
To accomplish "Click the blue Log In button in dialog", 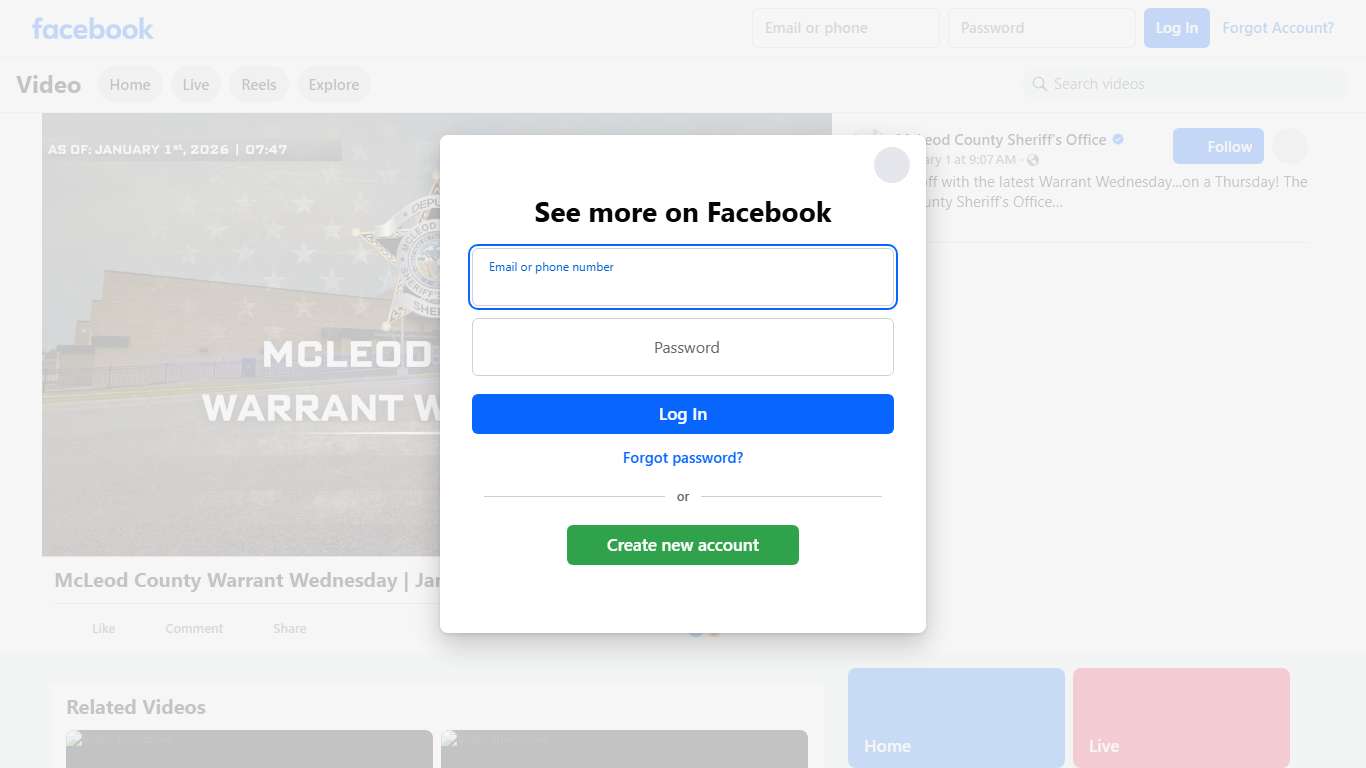I will pos(683,414).
